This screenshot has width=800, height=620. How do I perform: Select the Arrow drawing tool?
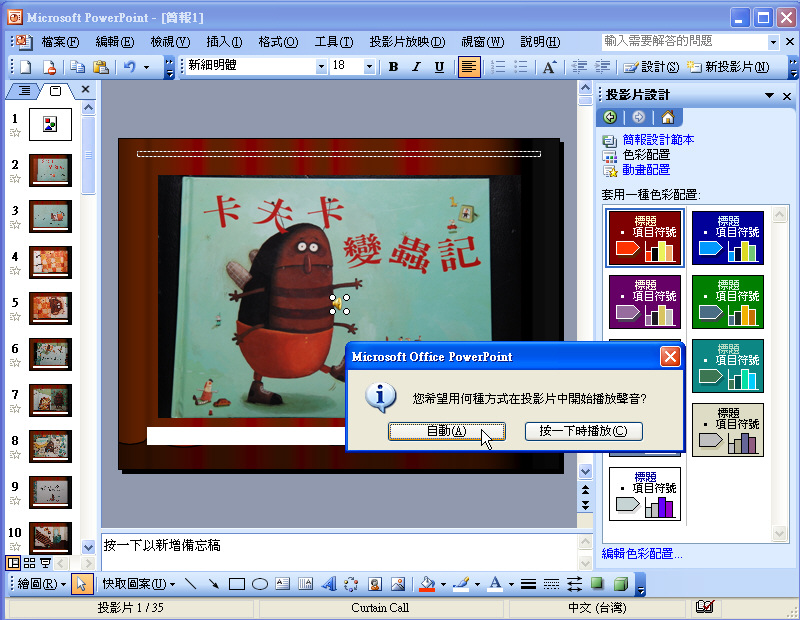(x=213, y=584)
